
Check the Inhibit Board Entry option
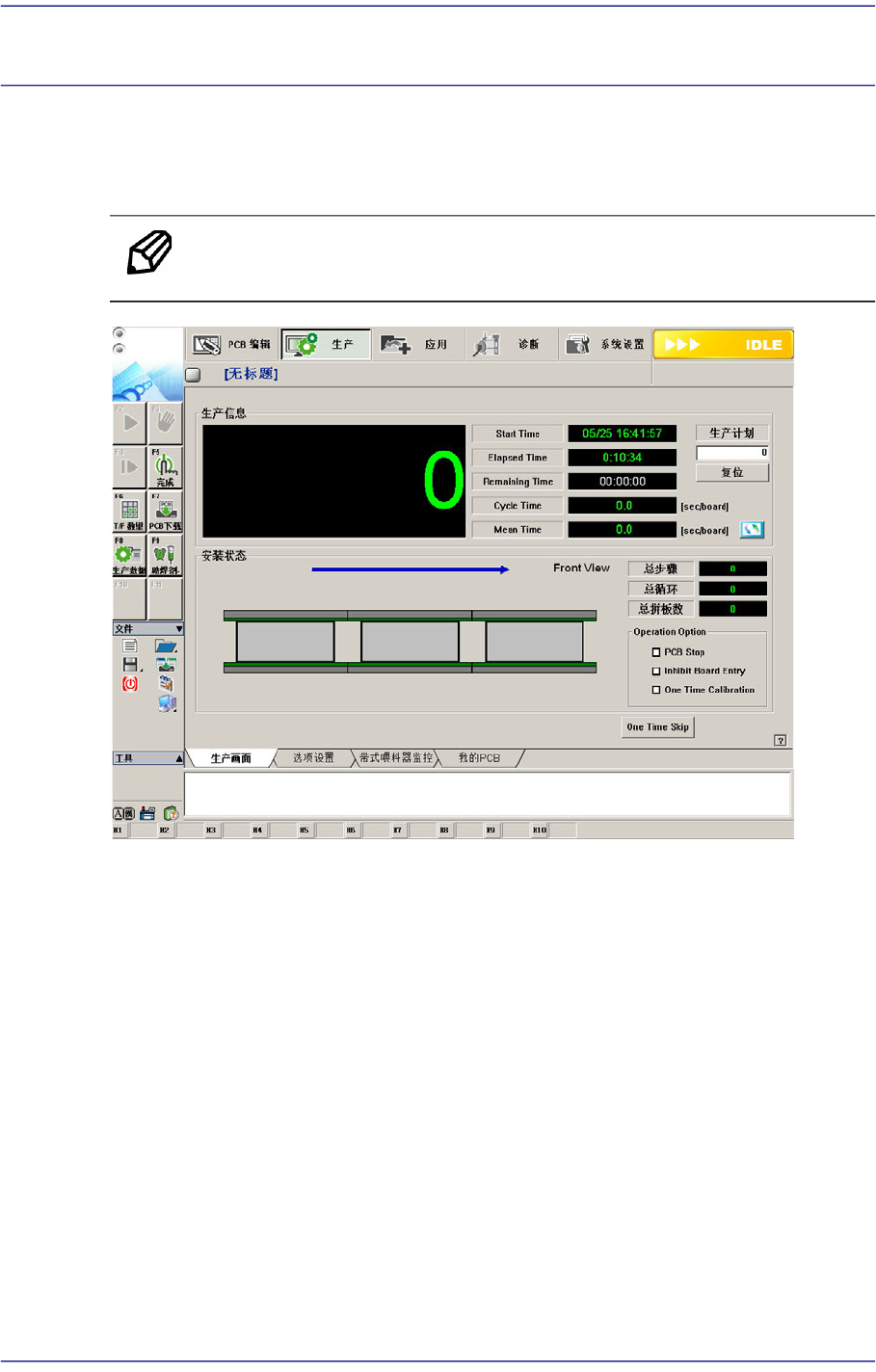click(x=656, y=672)
